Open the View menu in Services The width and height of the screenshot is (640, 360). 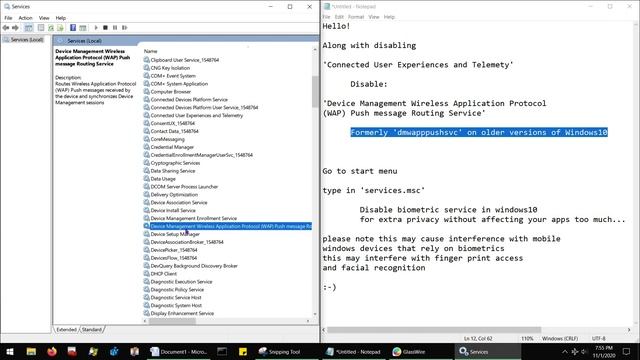[44, 18]
